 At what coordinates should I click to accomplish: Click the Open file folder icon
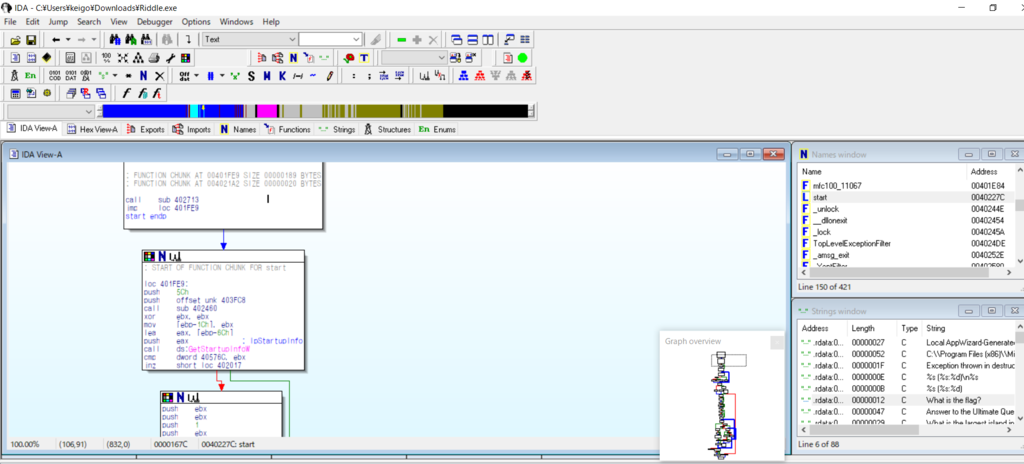(x=16, y=40)
